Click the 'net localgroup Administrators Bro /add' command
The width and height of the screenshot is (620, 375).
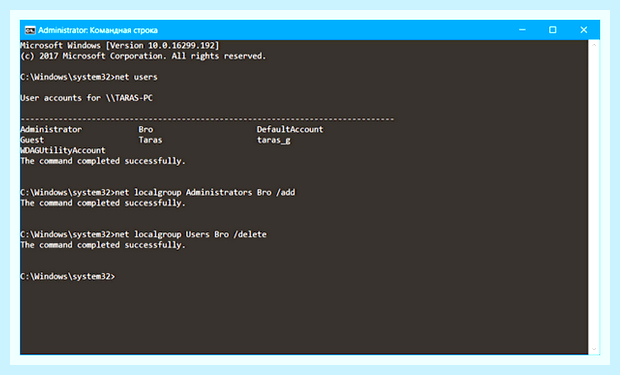coord(205,192)
